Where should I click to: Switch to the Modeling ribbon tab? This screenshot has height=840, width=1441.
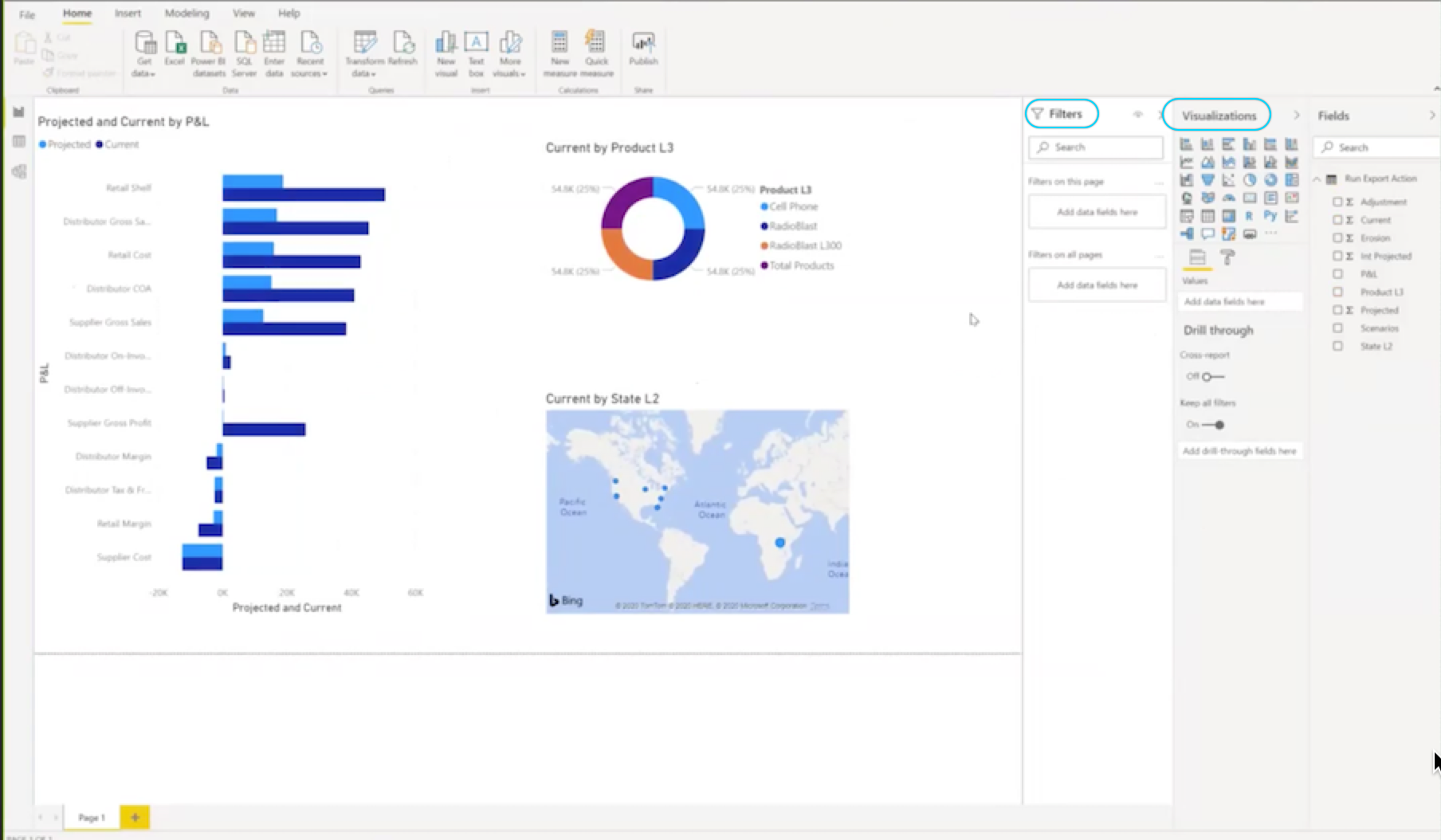(187, 13)
